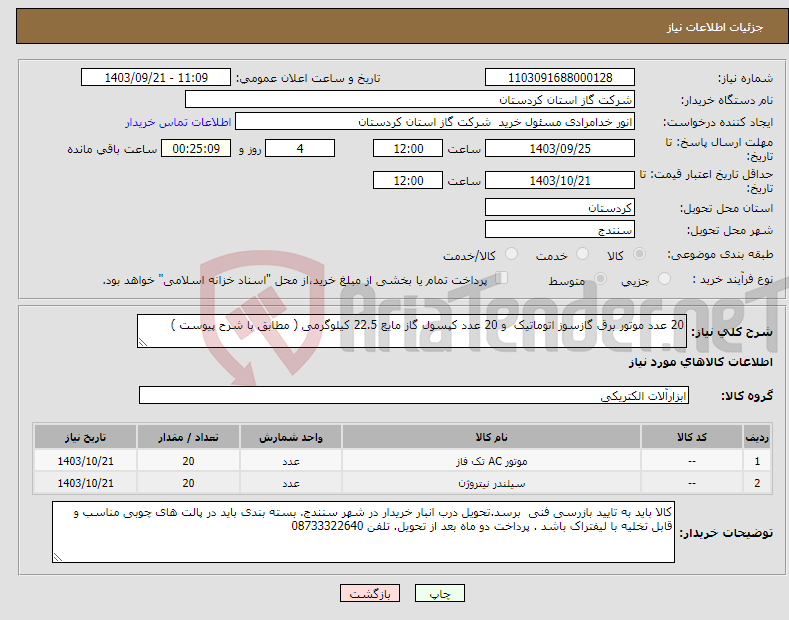Screen dimensions: 789x620
Task: Click the کد کالا column header
Action: tap(692, 437)
